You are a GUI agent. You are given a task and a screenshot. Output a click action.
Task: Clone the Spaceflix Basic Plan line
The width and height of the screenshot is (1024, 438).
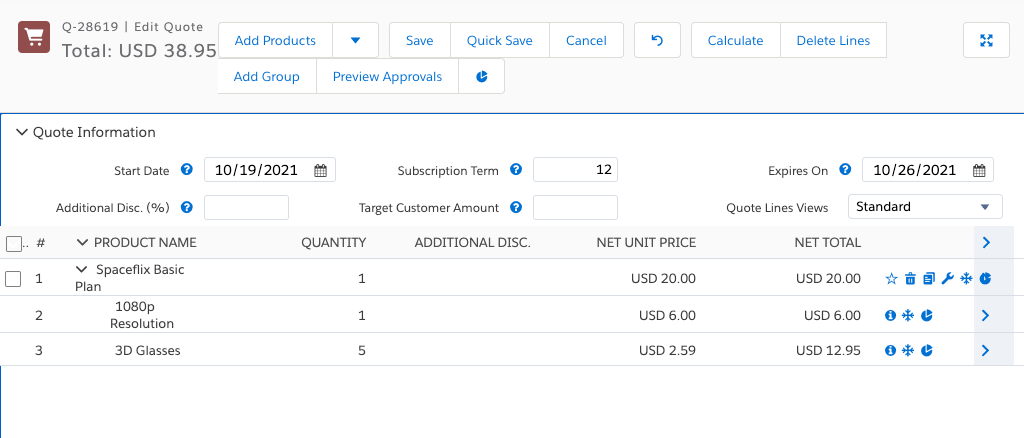pos(929,279)
